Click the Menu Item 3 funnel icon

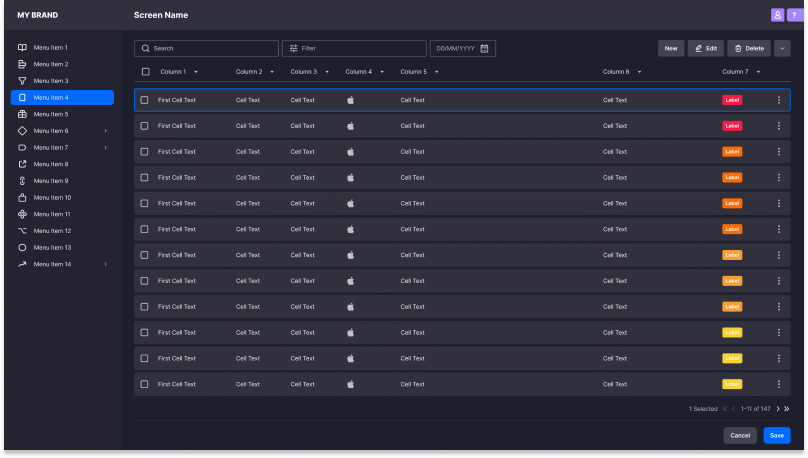tap(22, 81)
